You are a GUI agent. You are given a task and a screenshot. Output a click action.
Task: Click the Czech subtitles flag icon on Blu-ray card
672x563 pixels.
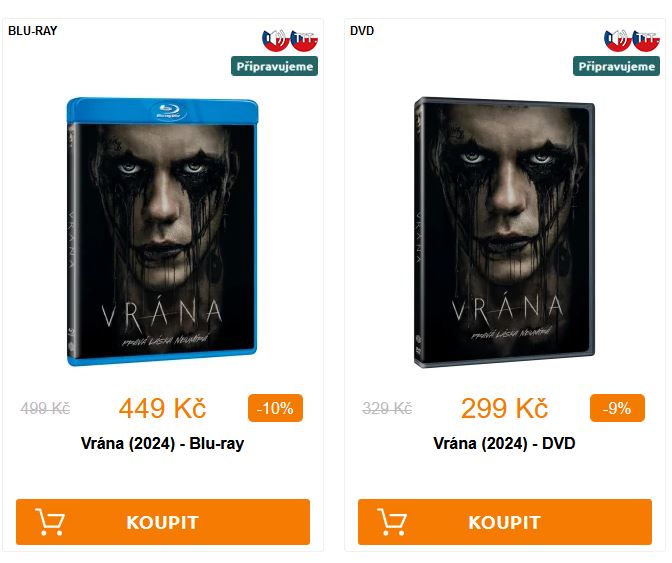click(304, 41)
